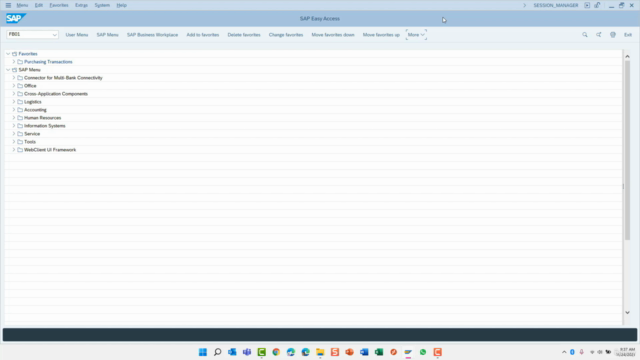Click Move favorites up
Image resolution: width=640 pixels, height=360 pixels.
click(381, 35)
